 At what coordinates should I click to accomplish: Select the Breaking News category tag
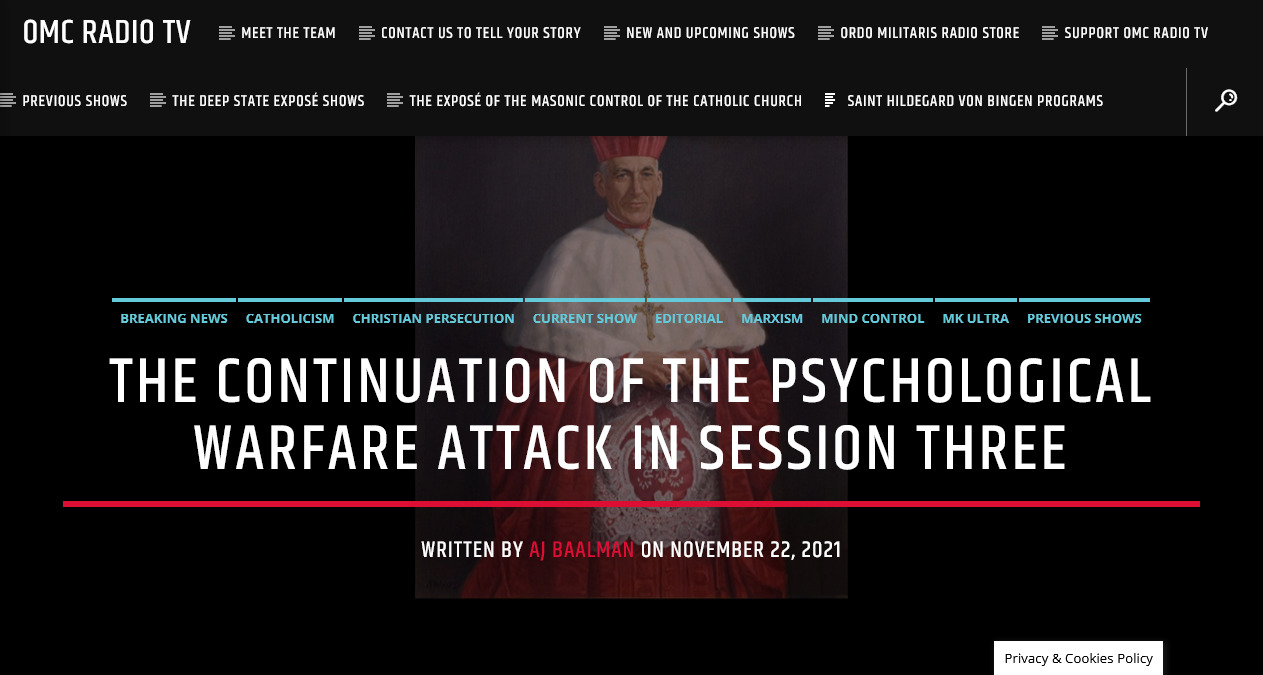tap(174, 318)
